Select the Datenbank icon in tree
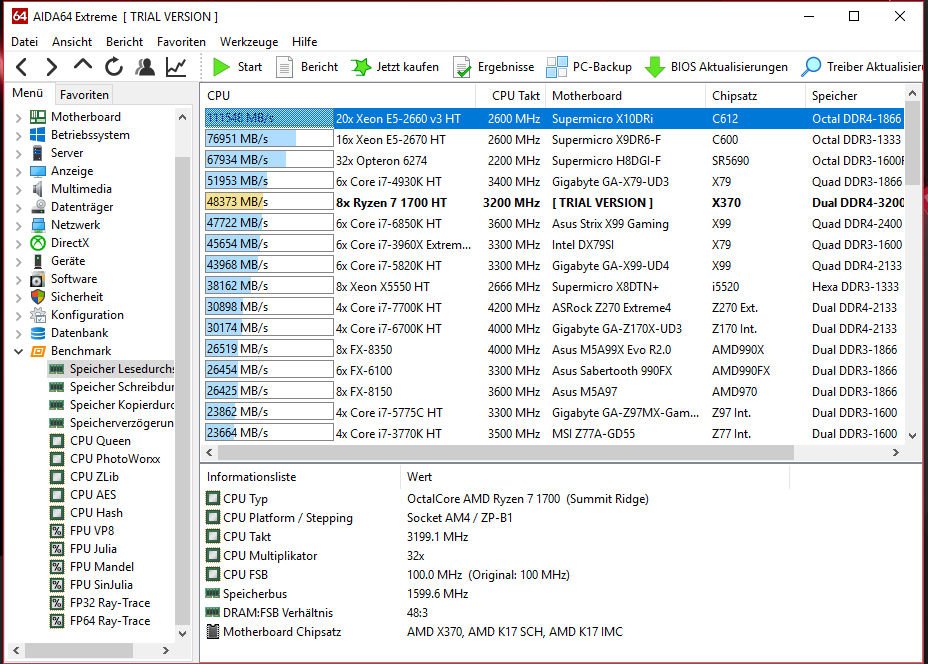Viewport: 928px width, 664px height. [38, 333]
